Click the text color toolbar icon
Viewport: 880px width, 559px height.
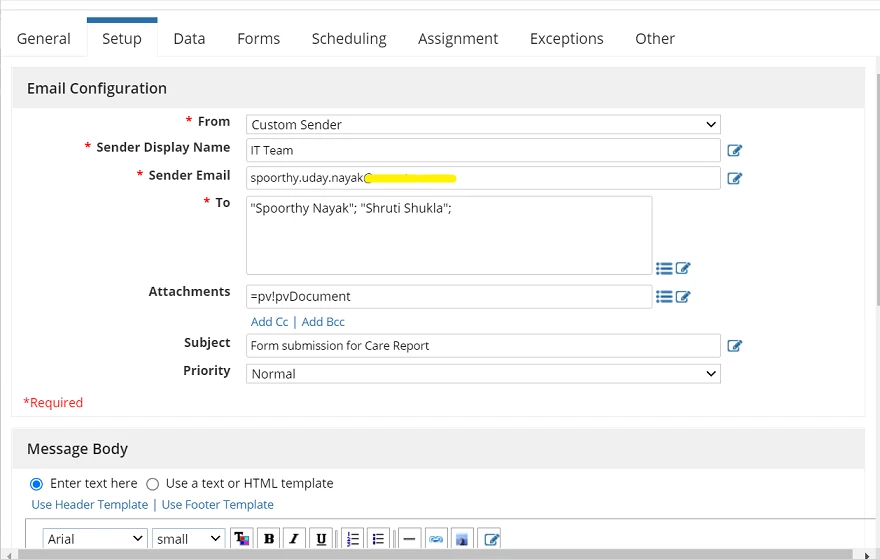click(x=241, y=539)
